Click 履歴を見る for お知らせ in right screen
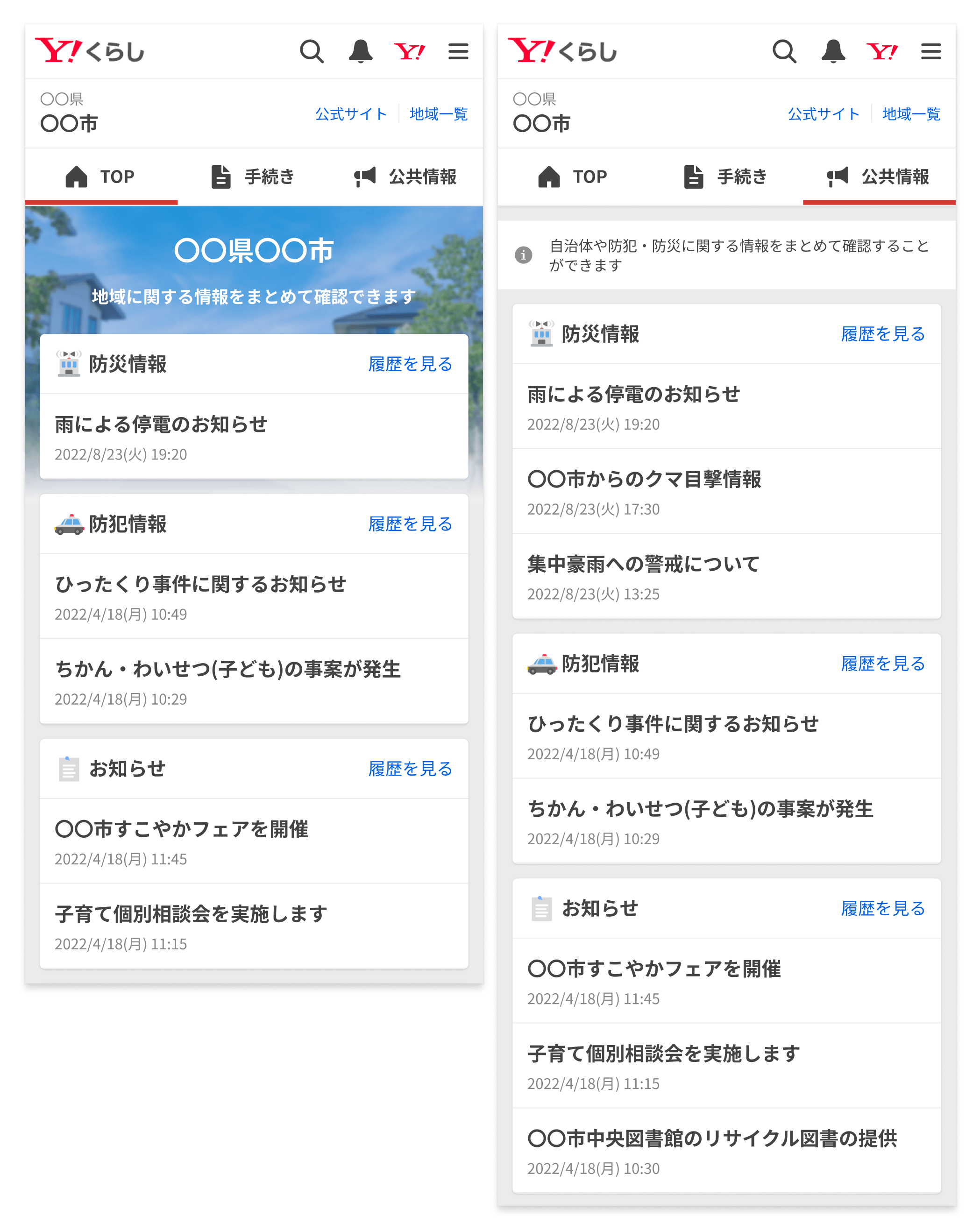980x1230 pixels. 883,908
